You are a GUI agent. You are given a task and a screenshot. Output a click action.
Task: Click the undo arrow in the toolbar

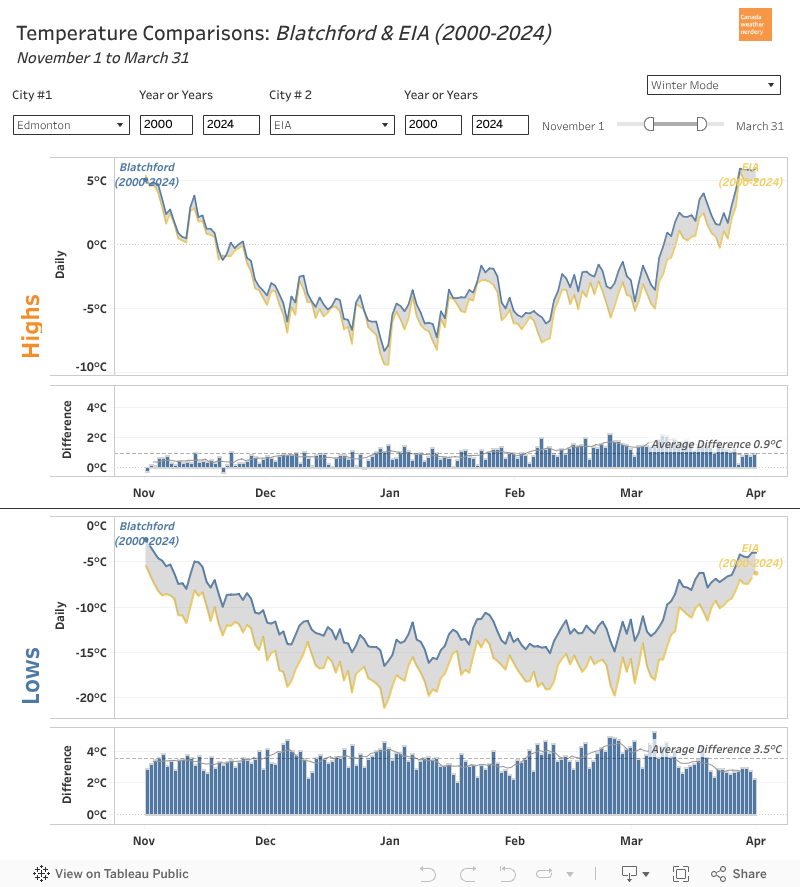pyautogui.click(x=428, y=873)
